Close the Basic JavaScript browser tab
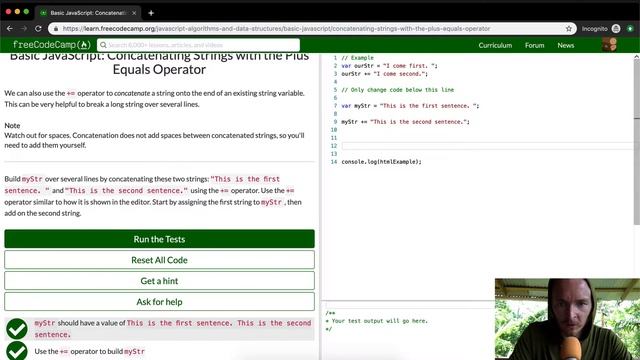Image resolution: width=640 pixels, height=360 pixels. (x=134, y=13)
